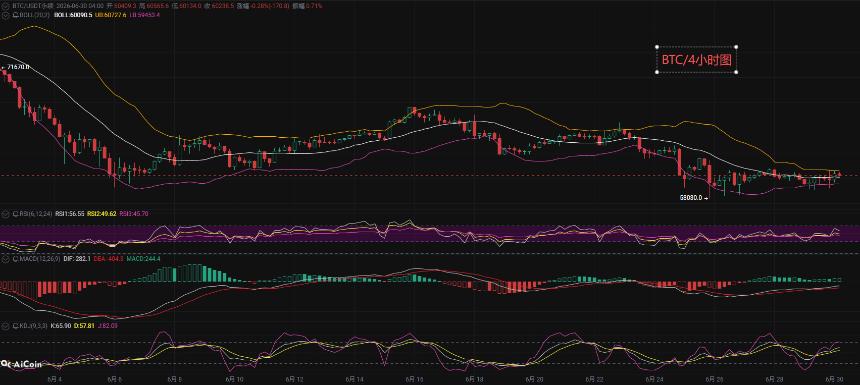
Task: Click the '涨幅' change percentage value
Action: (x=269, y=5)
